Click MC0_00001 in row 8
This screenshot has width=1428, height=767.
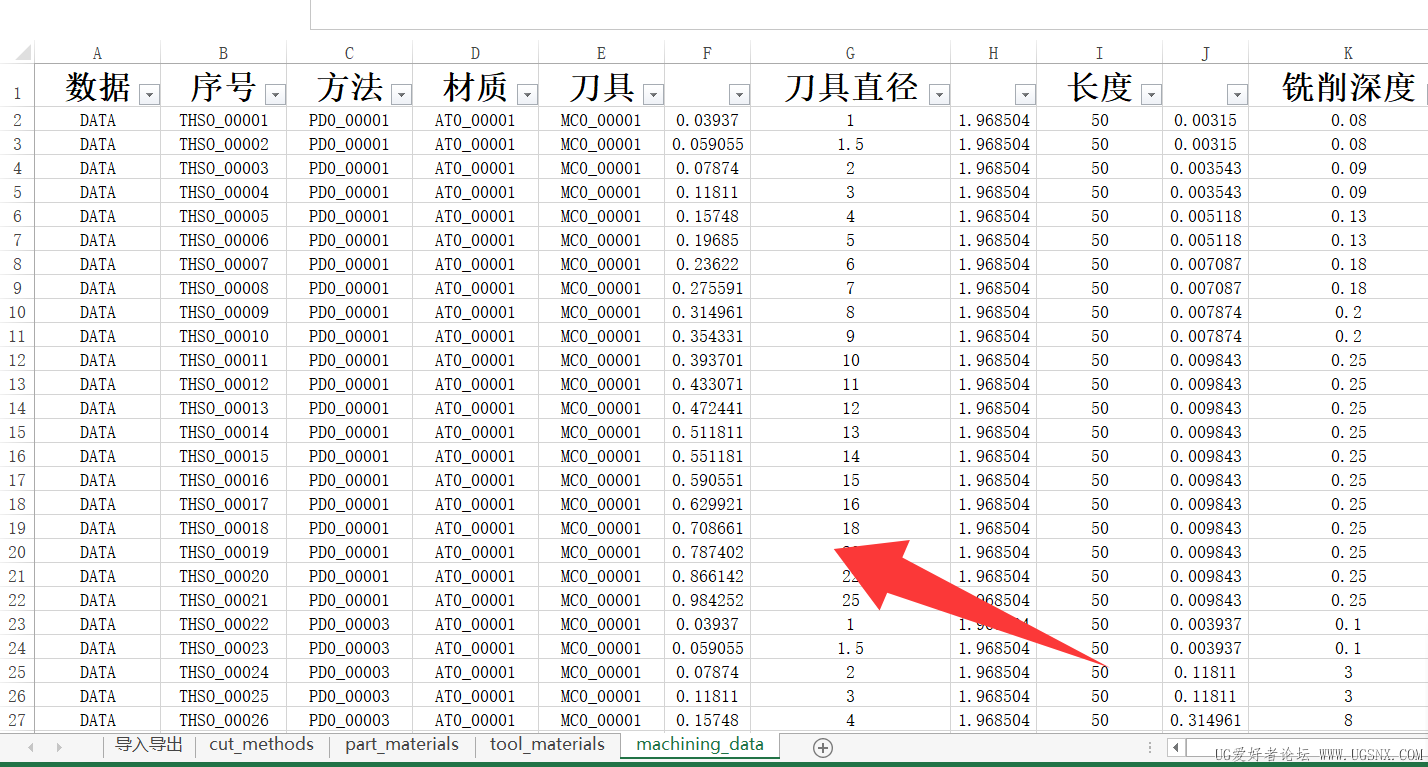coord(601,264)
